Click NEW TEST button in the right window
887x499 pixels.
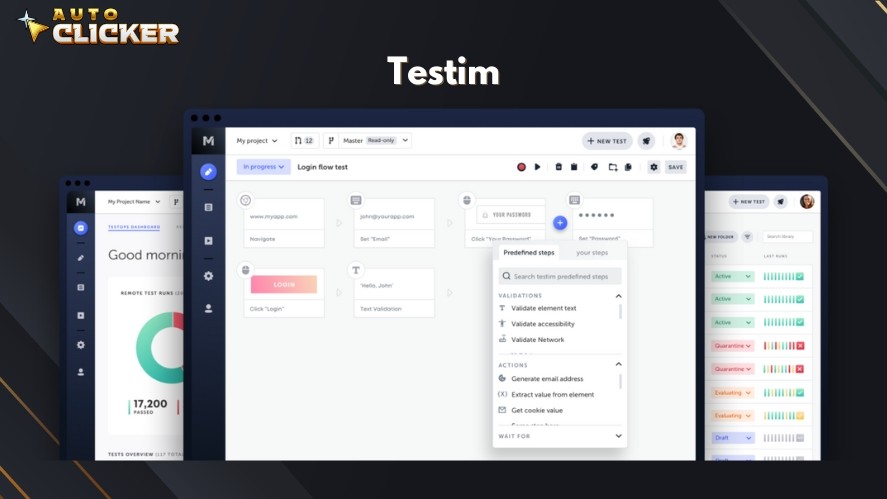(x=748, y=201)
